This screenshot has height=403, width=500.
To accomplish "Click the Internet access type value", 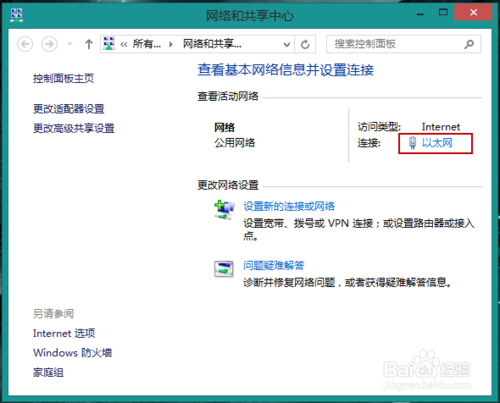I will tap(441, 127).
